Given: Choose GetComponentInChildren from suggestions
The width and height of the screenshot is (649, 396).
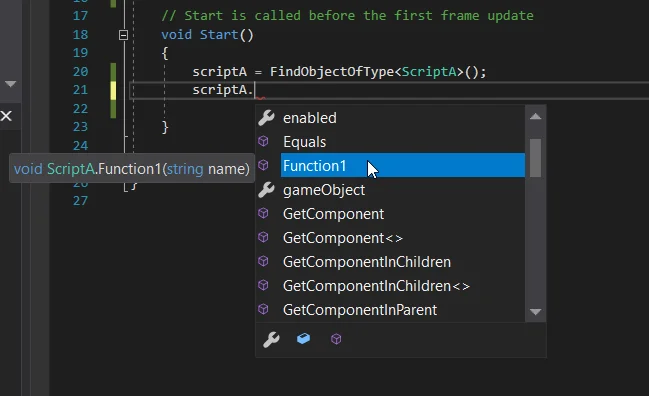Looking at the screenshot, I should (x=391, y=262).
